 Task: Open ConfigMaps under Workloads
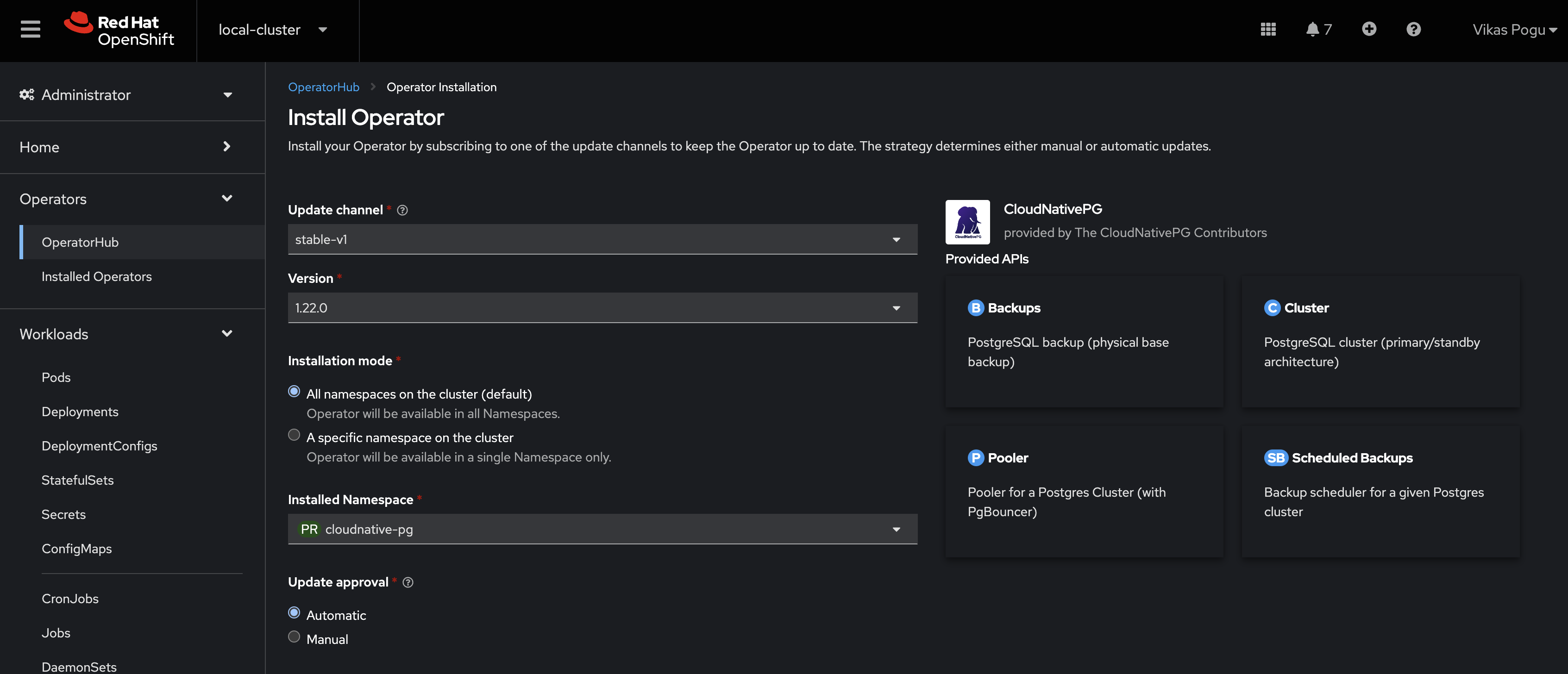point(77,549)
